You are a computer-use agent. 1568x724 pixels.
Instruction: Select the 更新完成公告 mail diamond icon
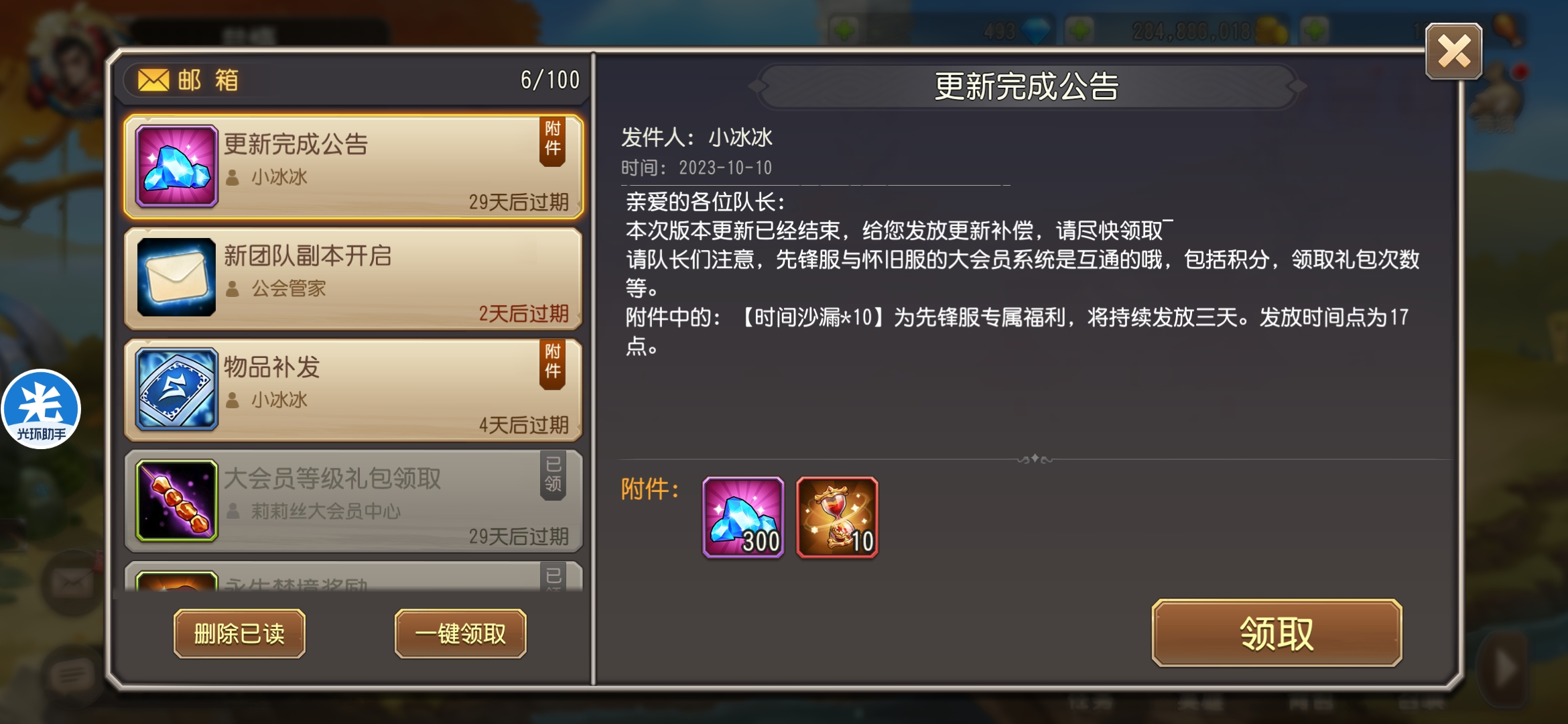coord(177,166)
